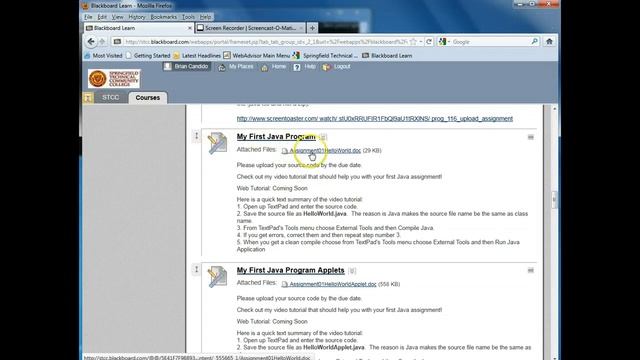Focus the browser URL address field

point(265,42)
